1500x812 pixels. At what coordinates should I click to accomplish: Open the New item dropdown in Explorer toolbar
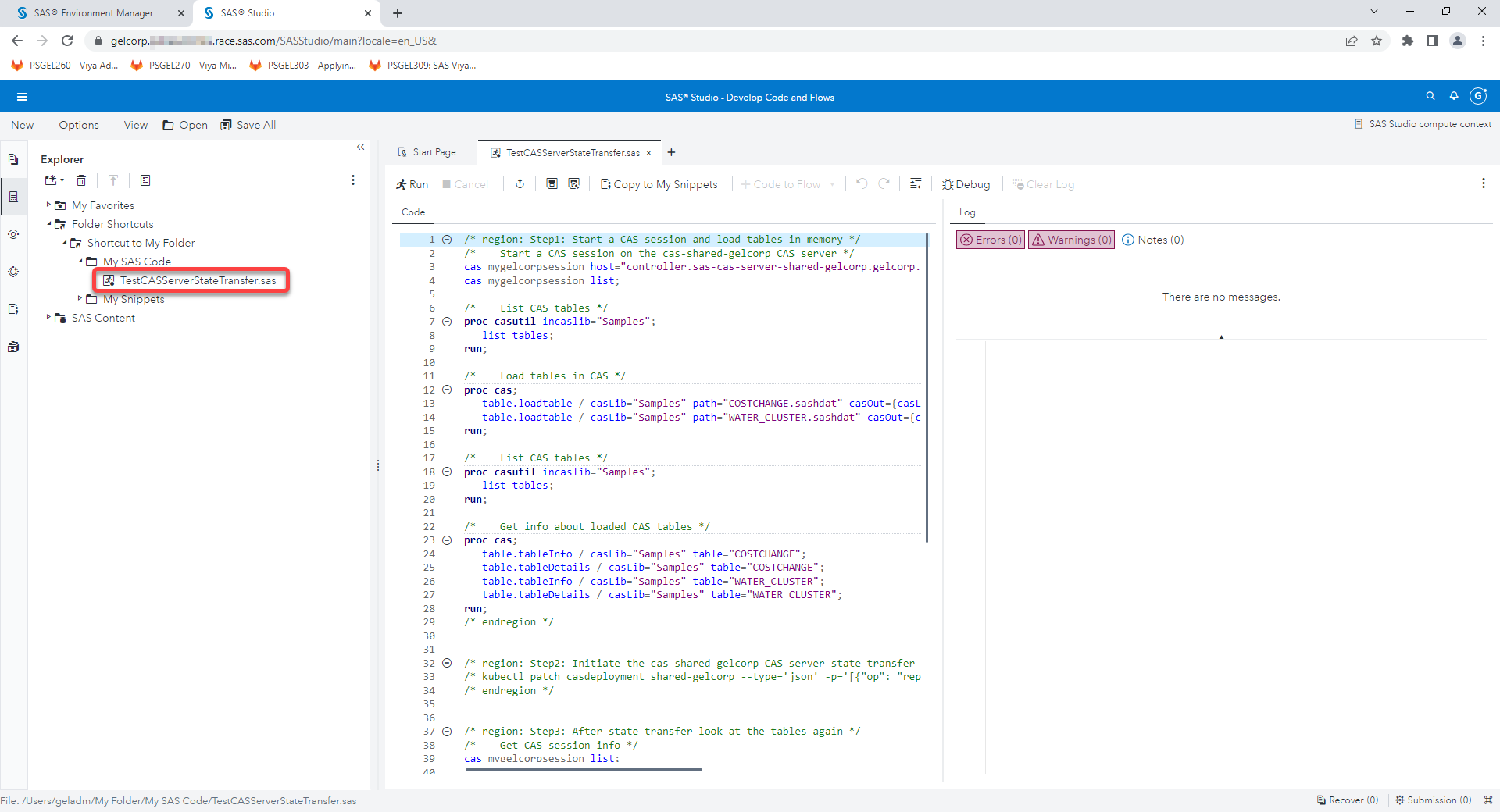pyautogui.click(x=54, y=180)
